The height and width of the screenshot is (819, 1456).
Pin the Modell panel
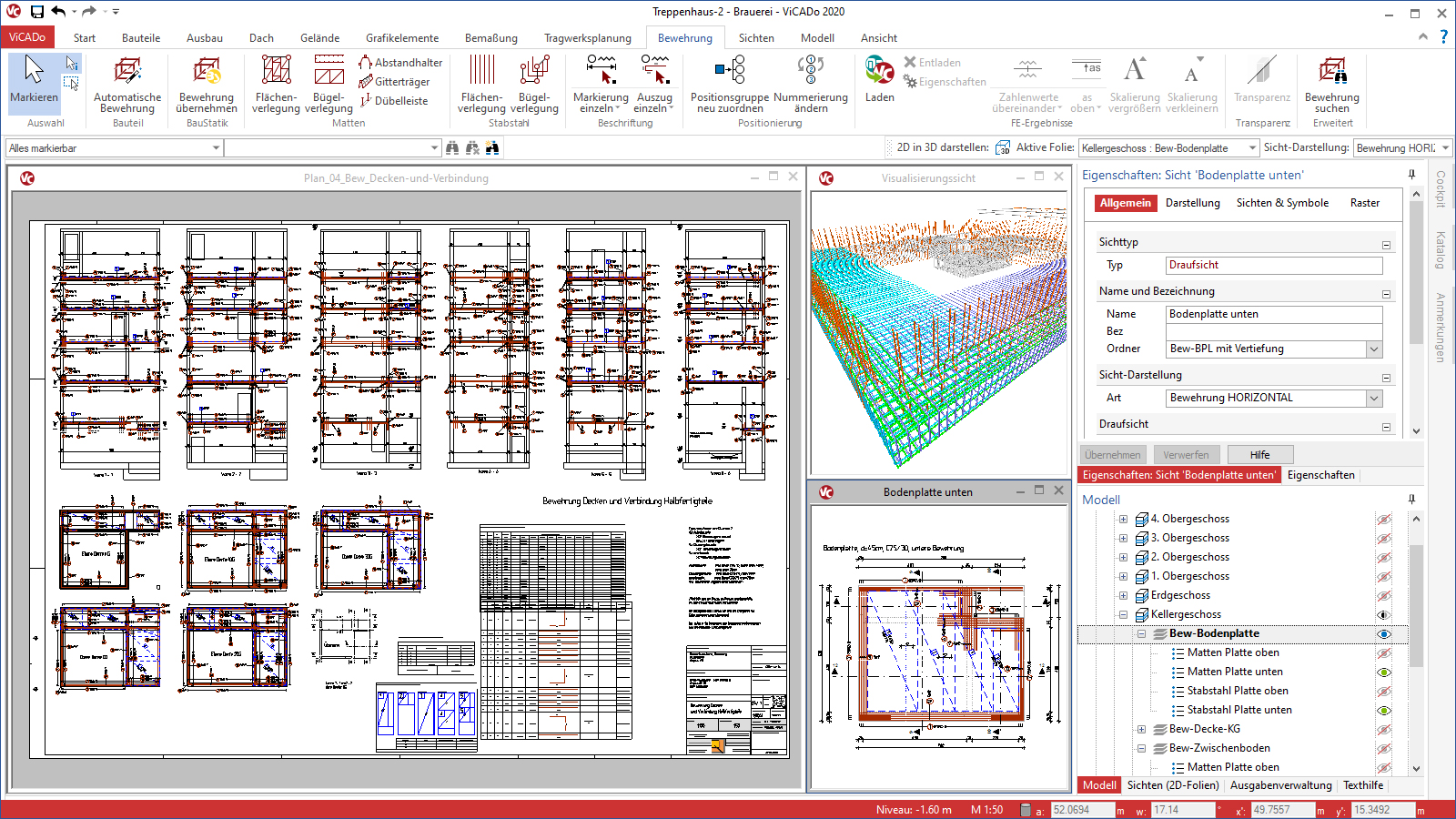[x=1412, y=500]
